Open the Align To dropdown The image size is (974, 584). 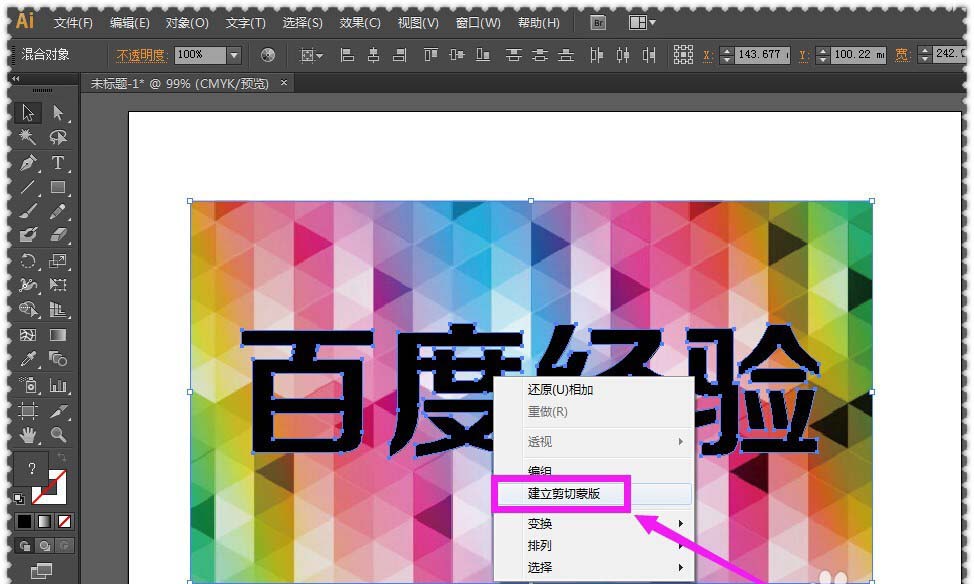click(x=311, y=55)
